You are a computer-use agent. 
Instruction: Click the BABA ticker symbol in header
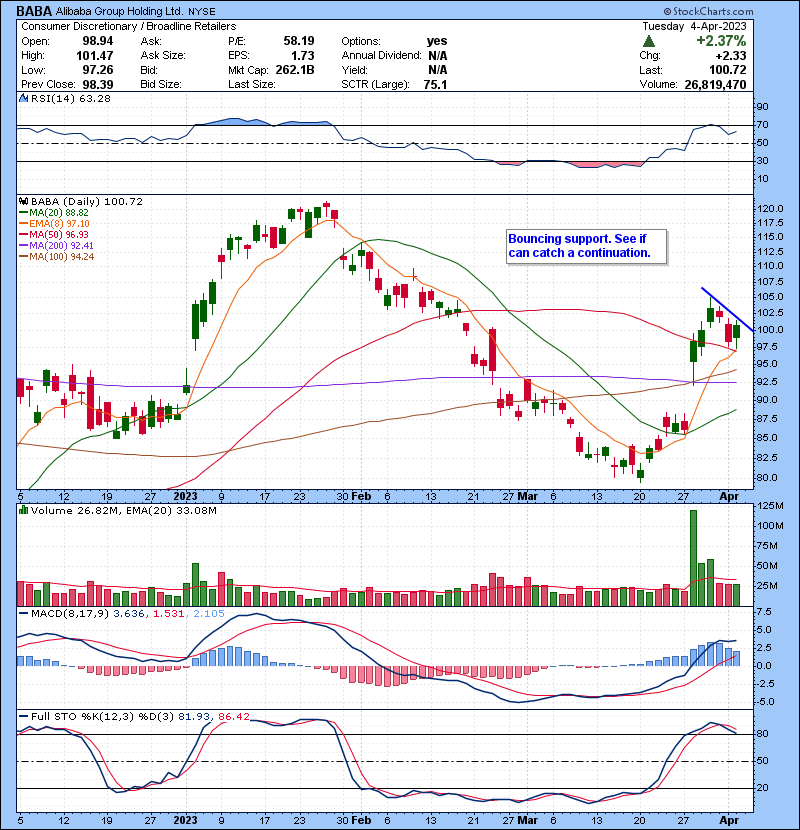34,11
